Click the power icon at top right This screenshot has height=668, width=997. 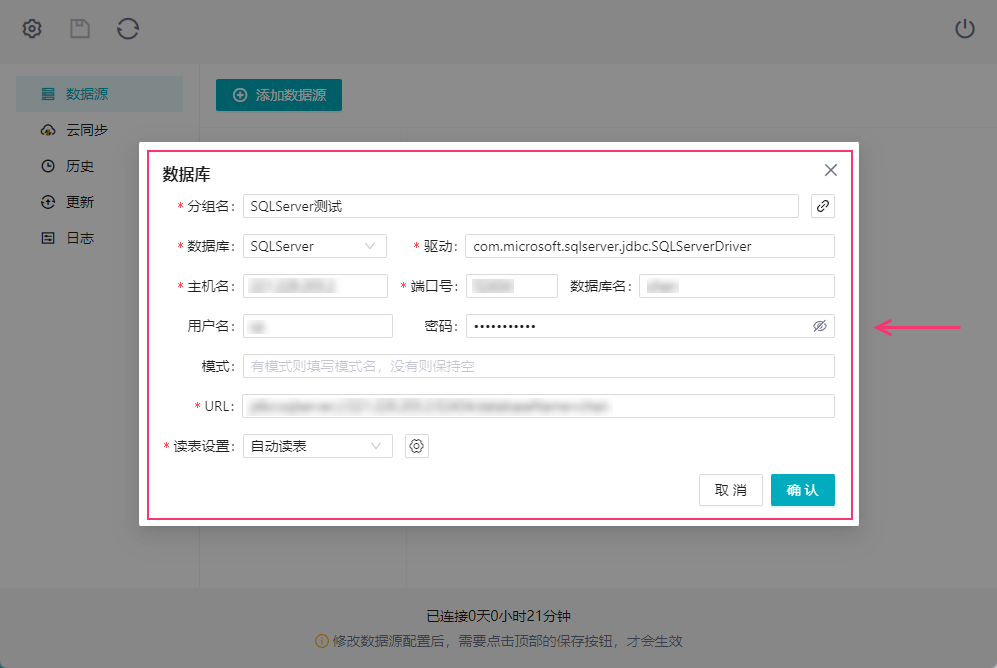[965, 29]
